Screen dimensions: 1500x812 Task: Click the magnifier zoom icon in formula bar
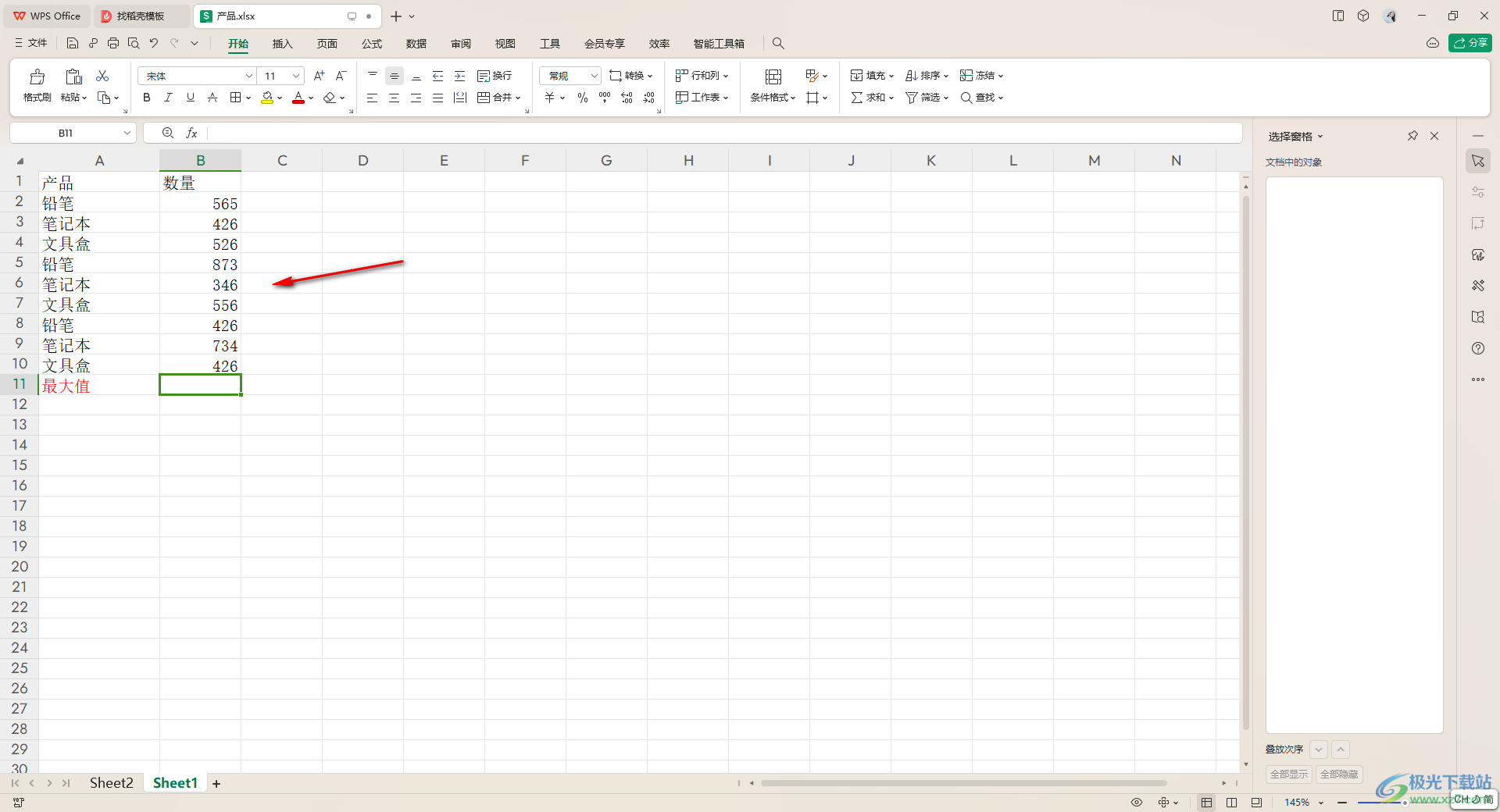[168, 133]
